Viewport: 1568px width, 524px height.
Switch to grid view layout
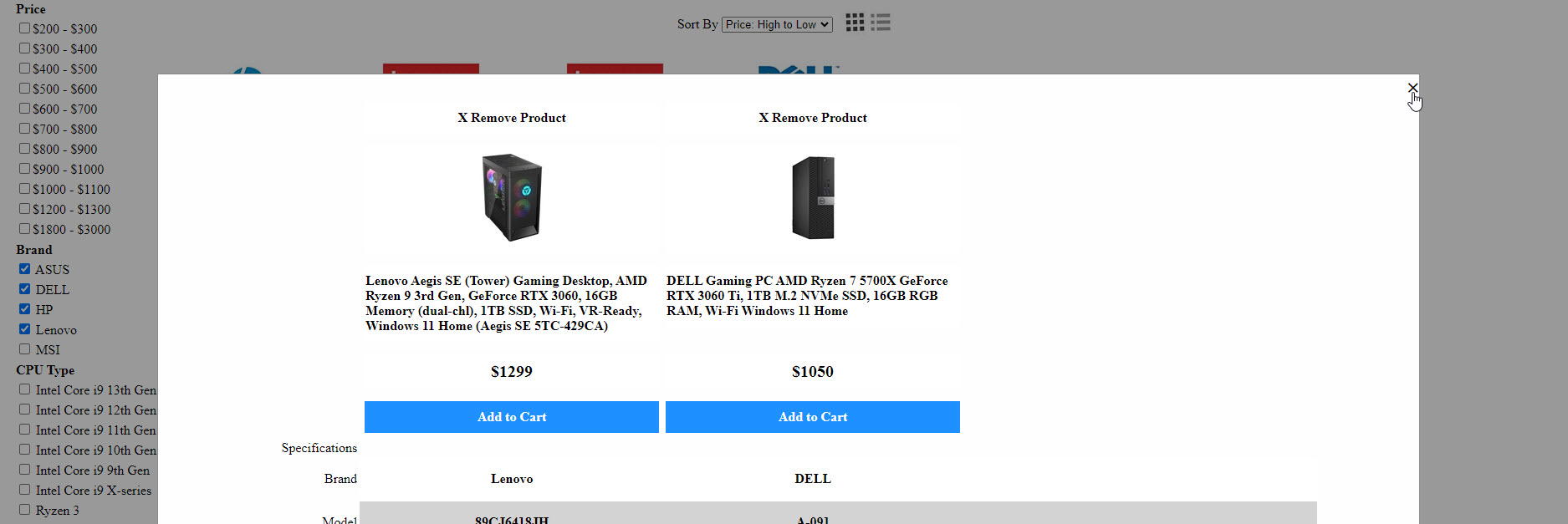855,23
